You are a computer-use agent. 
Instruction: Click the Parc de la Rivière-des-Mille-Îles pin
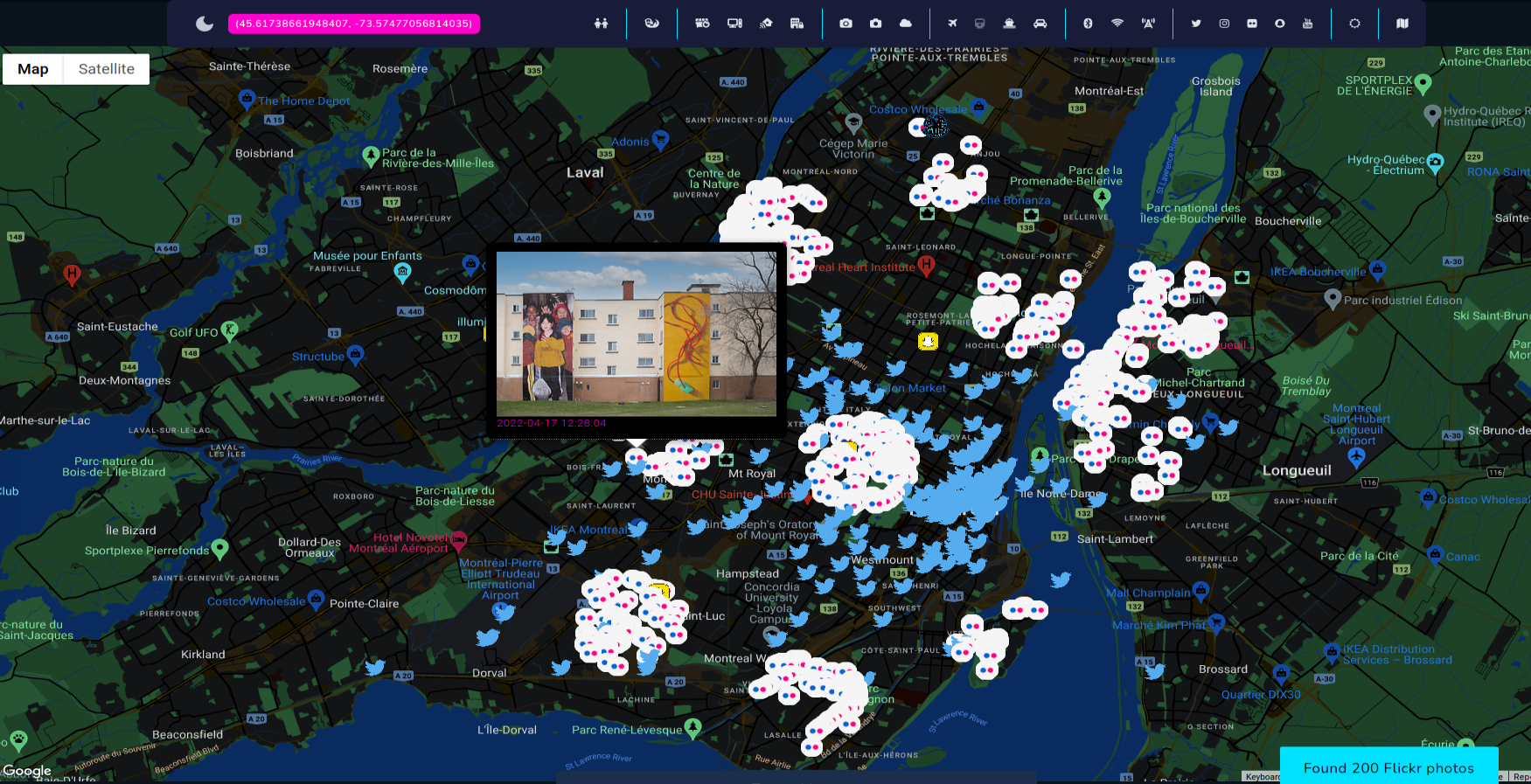coord(371,156)
